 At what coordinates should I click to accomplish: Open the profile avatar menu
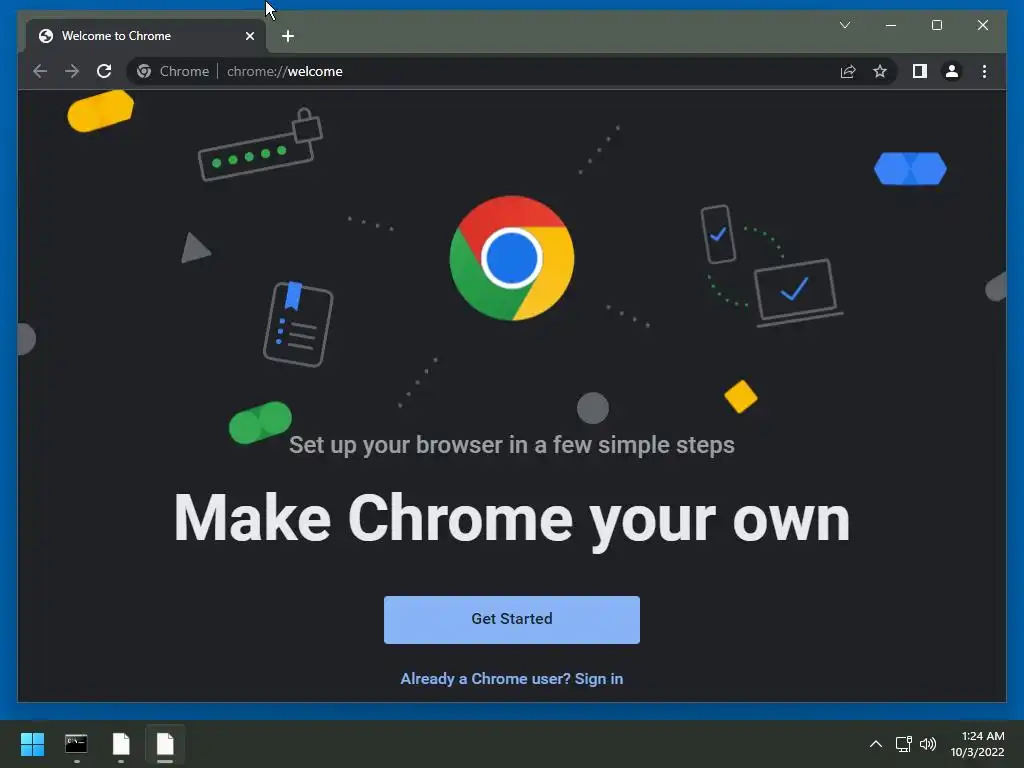952,71
